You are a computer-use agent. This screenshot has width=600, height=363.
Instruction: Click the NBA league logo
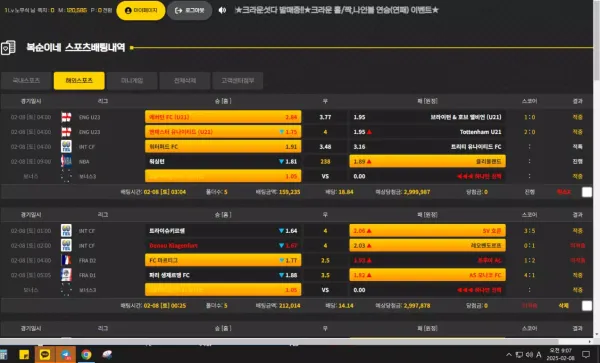[66, 161]
